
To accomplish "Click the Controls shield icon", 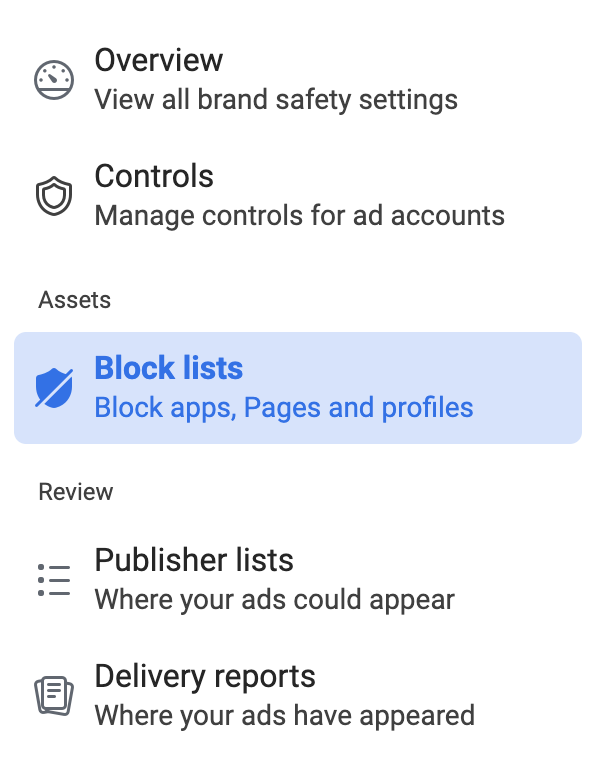I will click(x=54, y=196).
